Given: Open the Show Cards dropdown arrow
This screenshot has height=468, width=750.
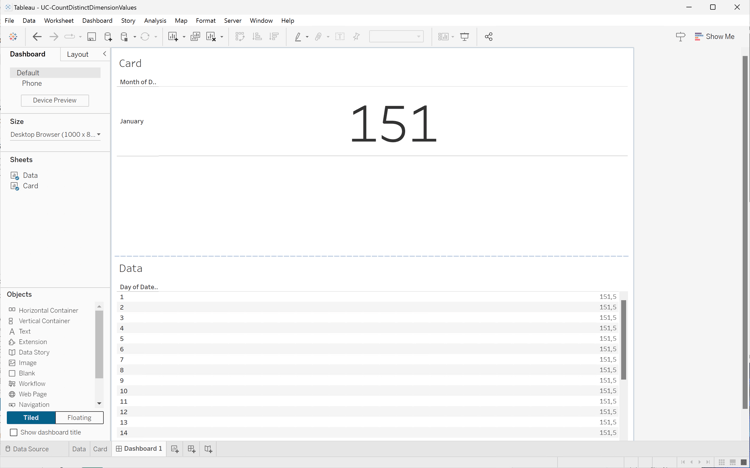Looking at the screenshot, I should pos(452,37).
